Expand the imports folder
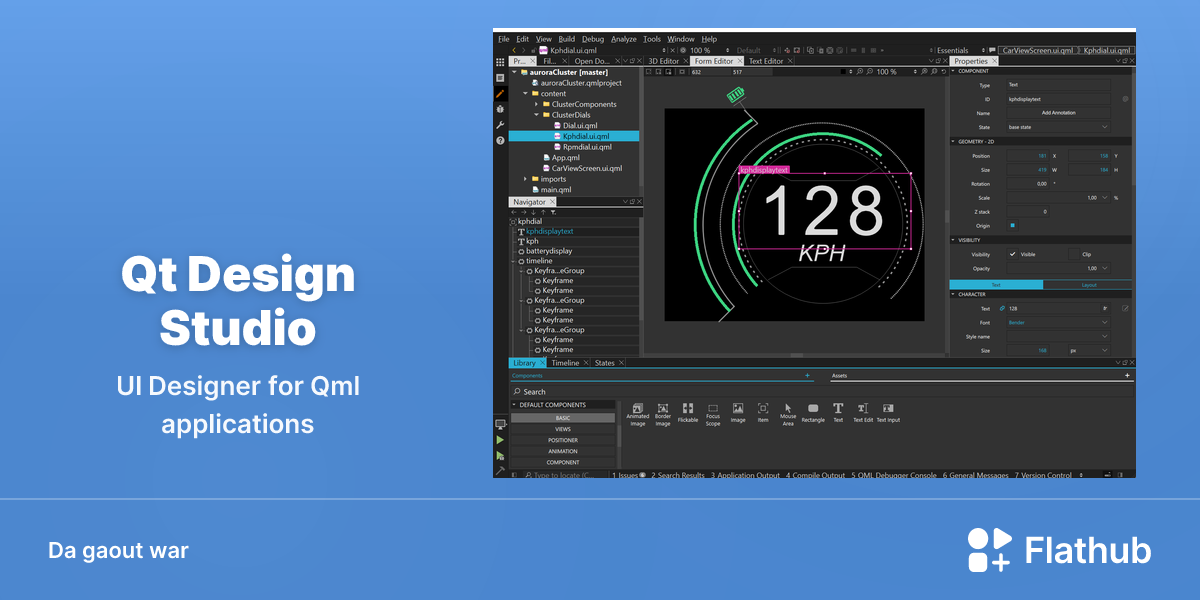Image resolution: width=1200 pixels, height=600 pixels. 524,179
